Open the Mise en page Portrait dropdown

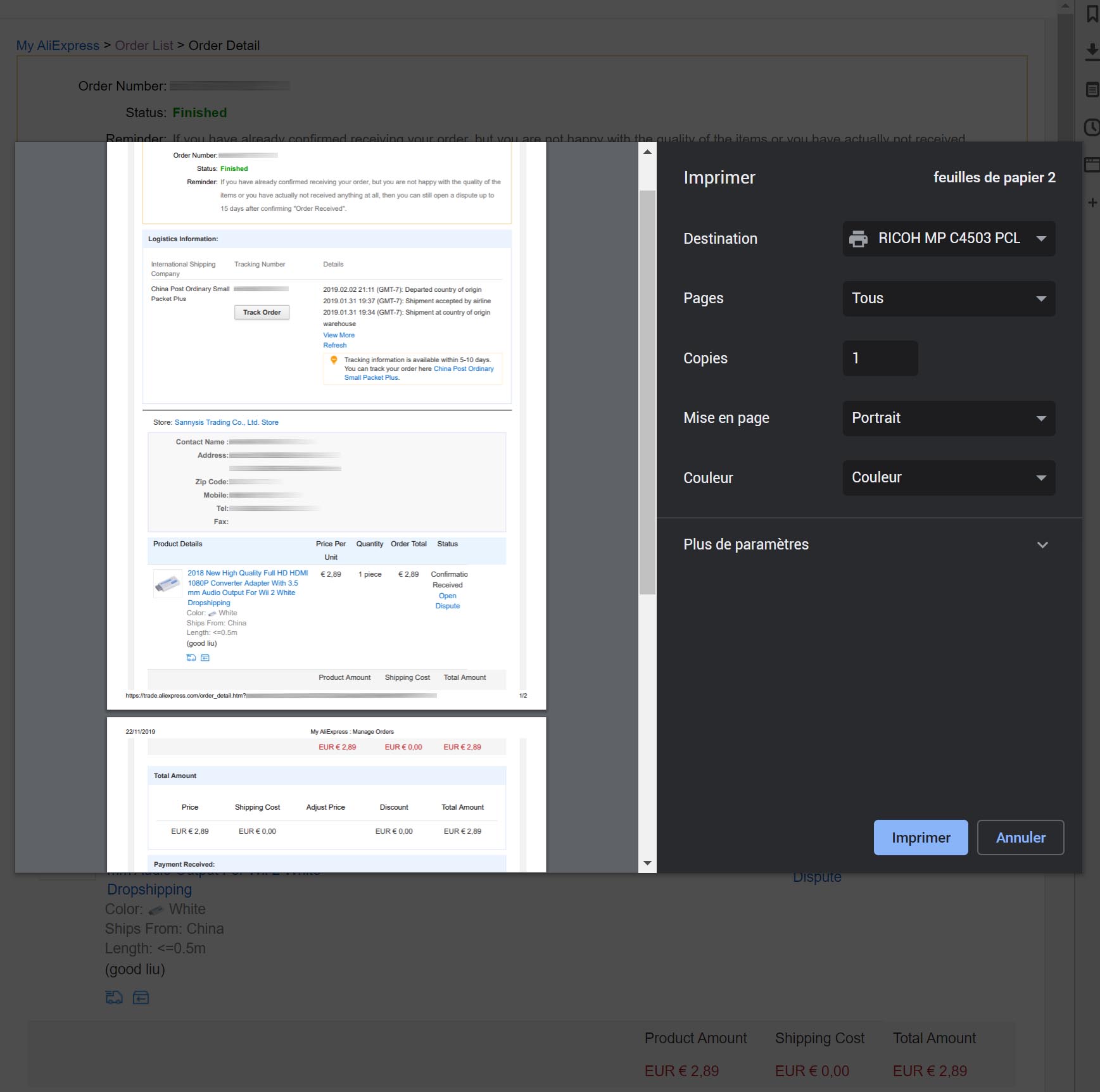(x=948, y=418)
